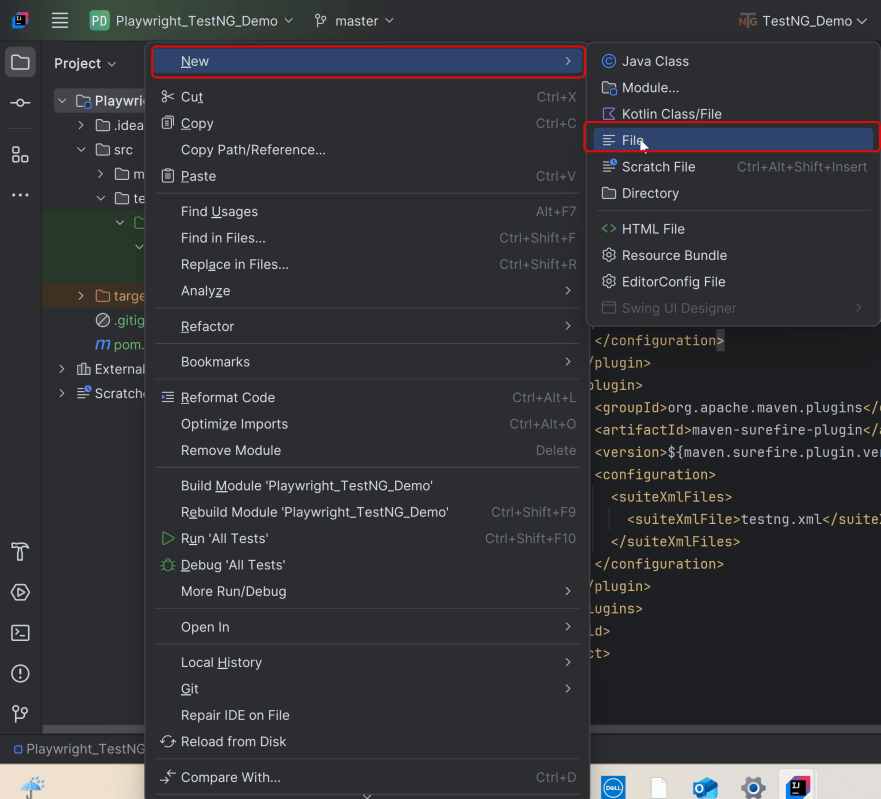Open the Structure tool window icon

[20, 154]
